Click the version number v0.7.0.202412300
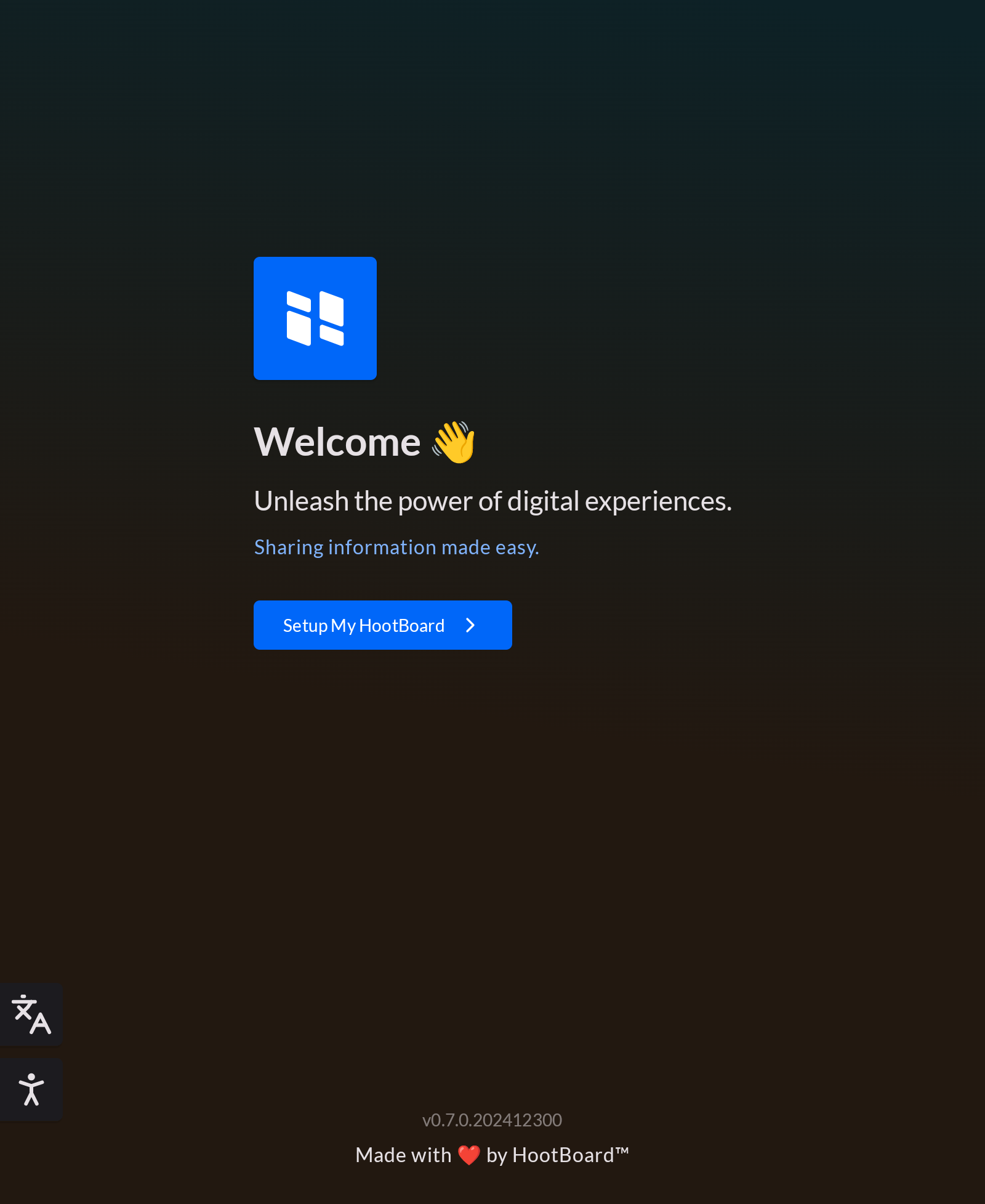The image size is (985, 1204). (492, 1120)
